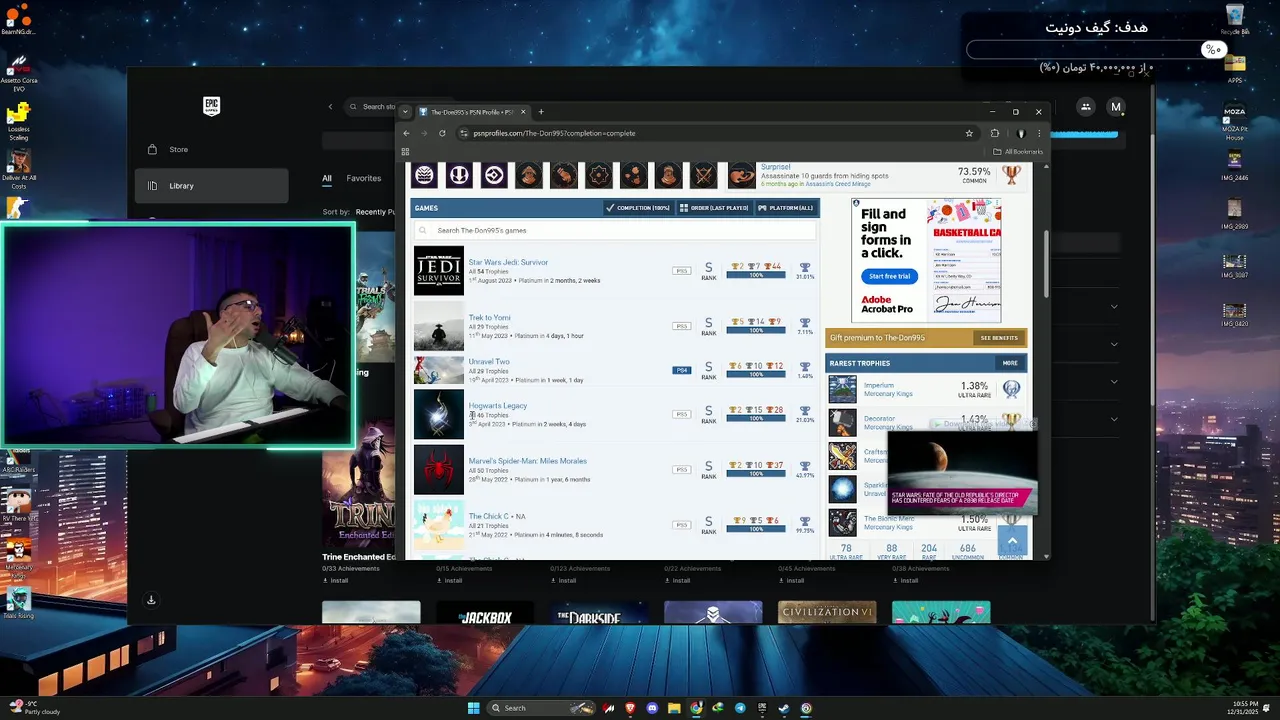Image resolution: width=1280 pixels, height=720 pixels.
Task: Open the Epic Games launcher logo
Action: click(x=211, y=106)
